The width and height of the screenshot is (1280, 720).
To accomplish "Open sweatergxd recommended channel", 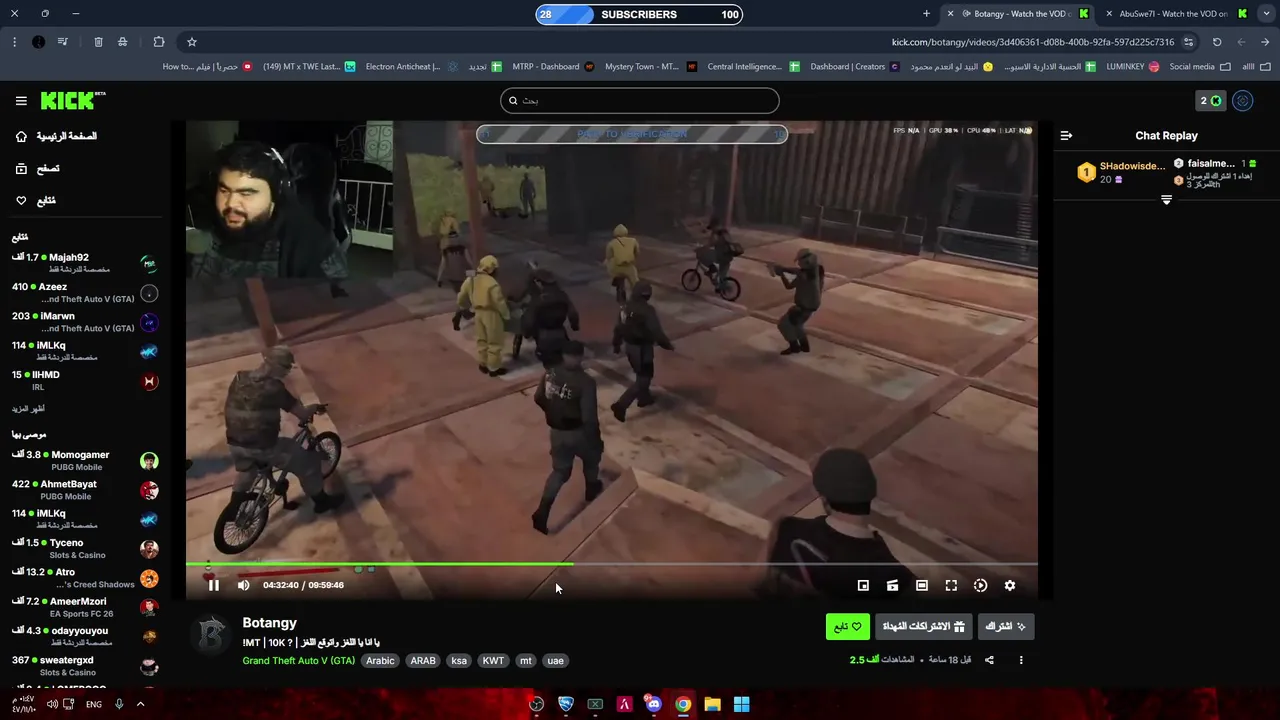I will (85, 666).
